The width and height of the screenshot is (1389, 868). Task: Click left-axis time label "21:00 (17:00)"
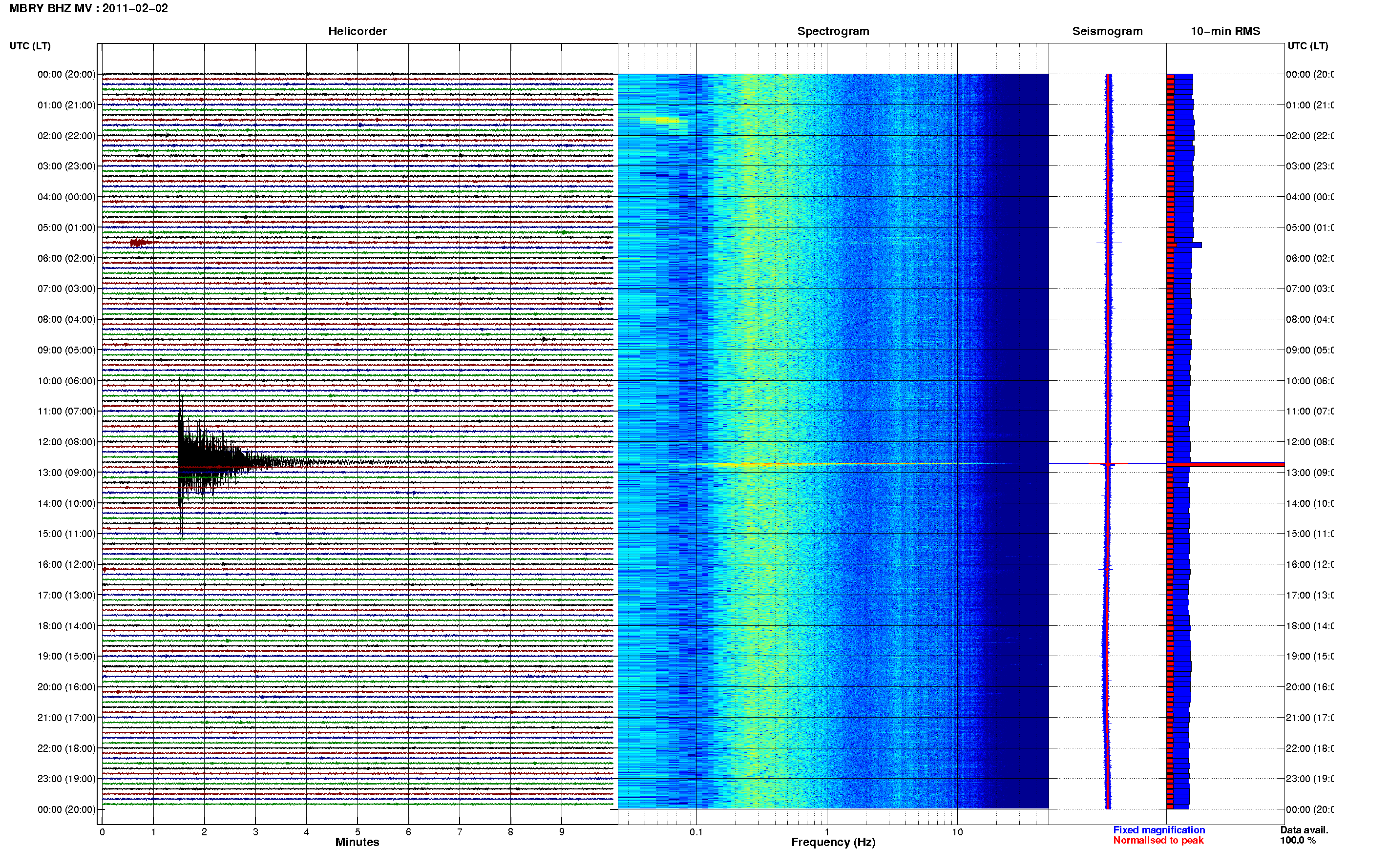click(66, 718)
